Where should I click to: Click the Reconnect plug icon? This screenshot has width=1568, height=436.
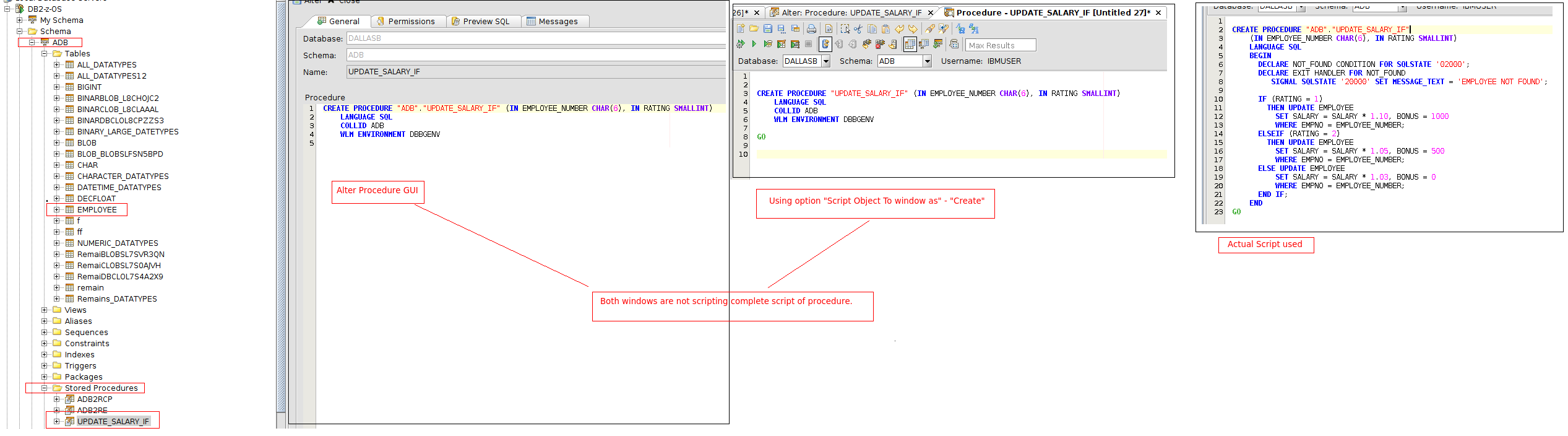click(867, 44)
